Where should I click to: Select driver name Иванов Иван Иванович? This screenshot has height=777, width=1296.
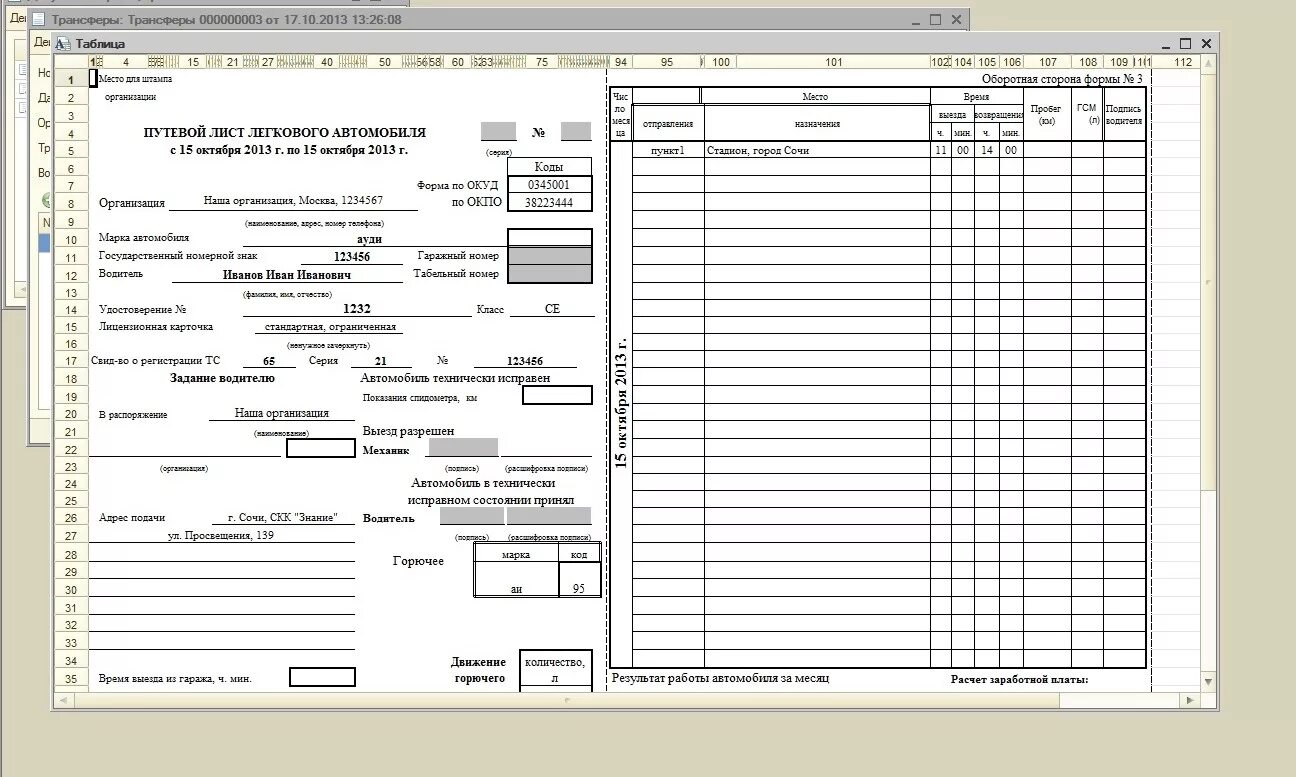(287, 274)
